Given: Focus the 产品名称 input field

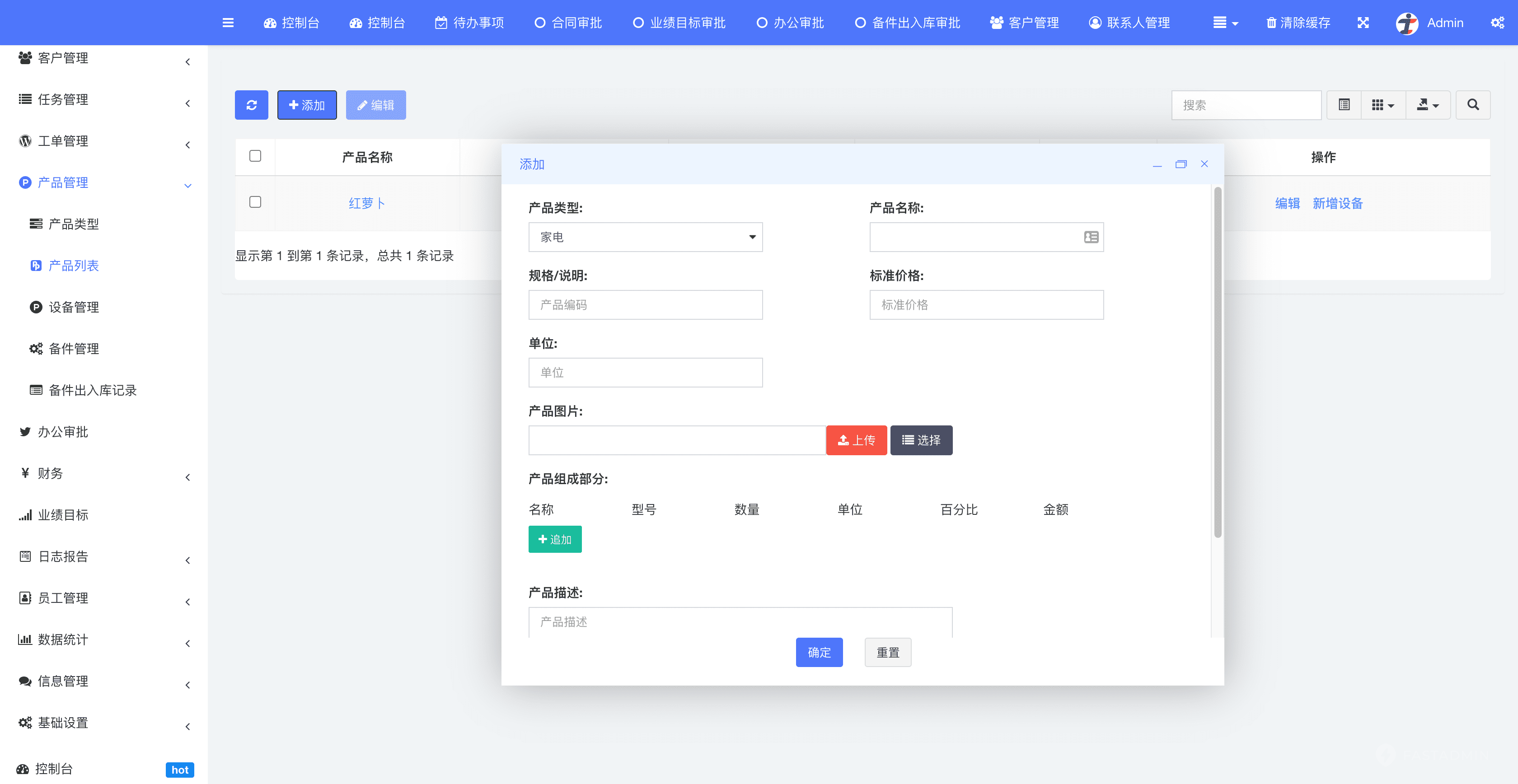Looking at the screenshot, I should 986,237.
